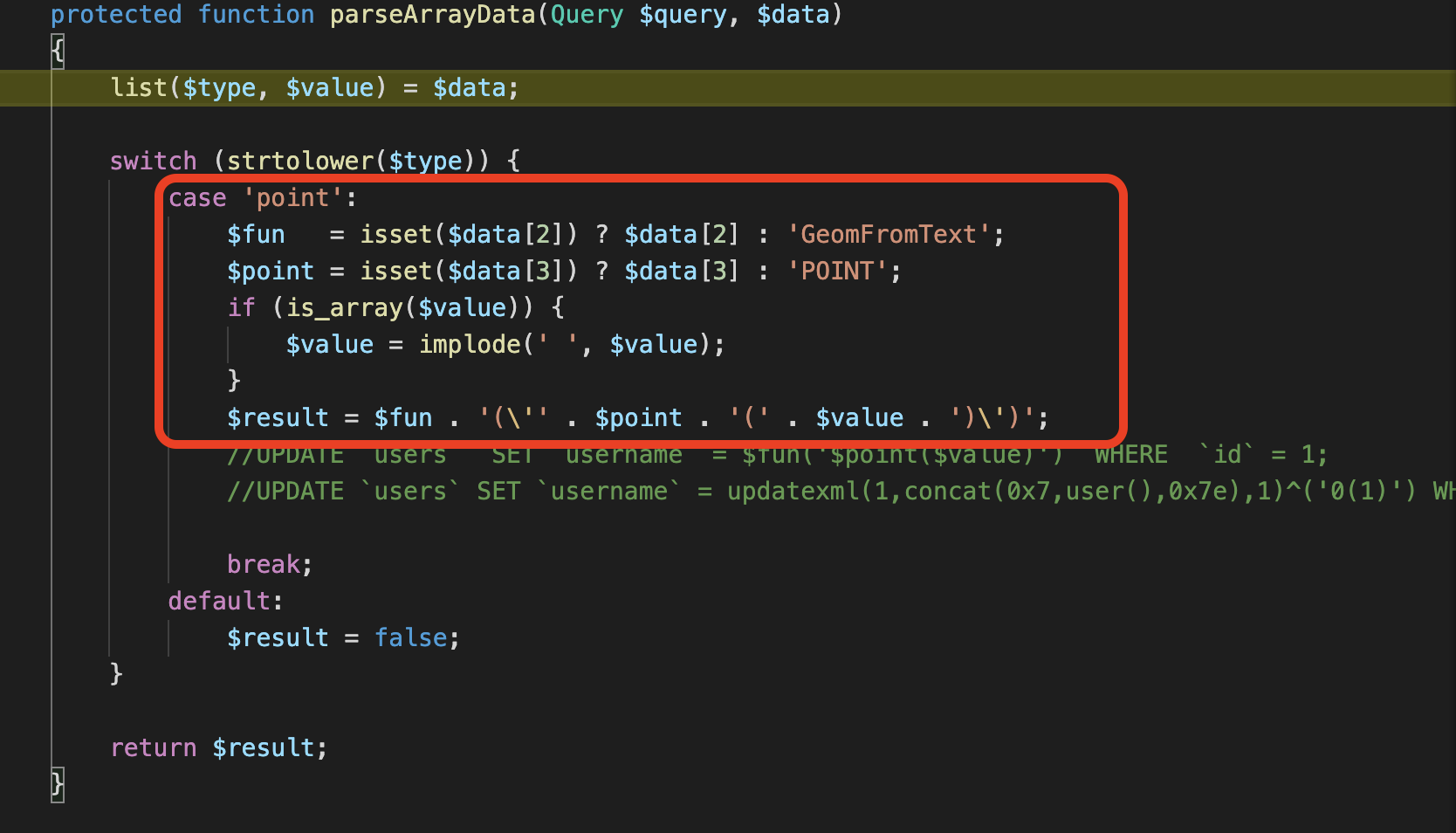Click the closing brace of the switch block
Screen dimensions: 1456x833
coord(117,674)
